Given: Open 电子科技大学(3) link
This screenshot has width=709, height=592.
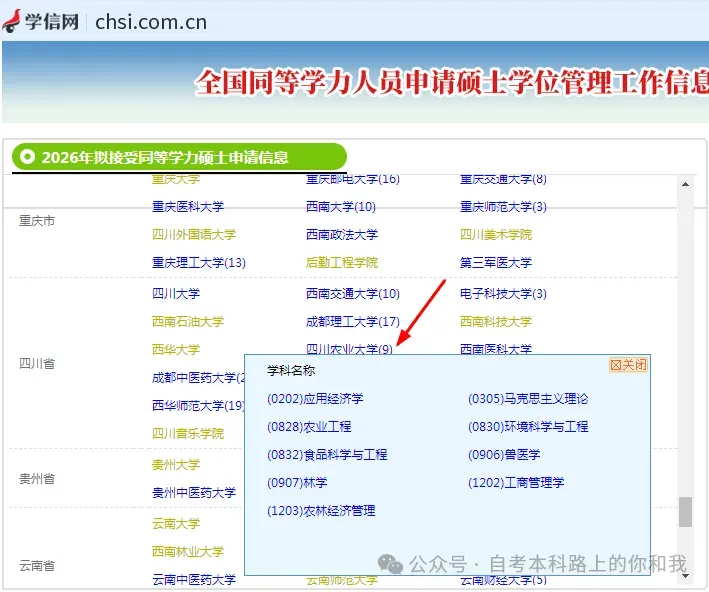Looking at the screenshot, I should click(x=503, y=294).
